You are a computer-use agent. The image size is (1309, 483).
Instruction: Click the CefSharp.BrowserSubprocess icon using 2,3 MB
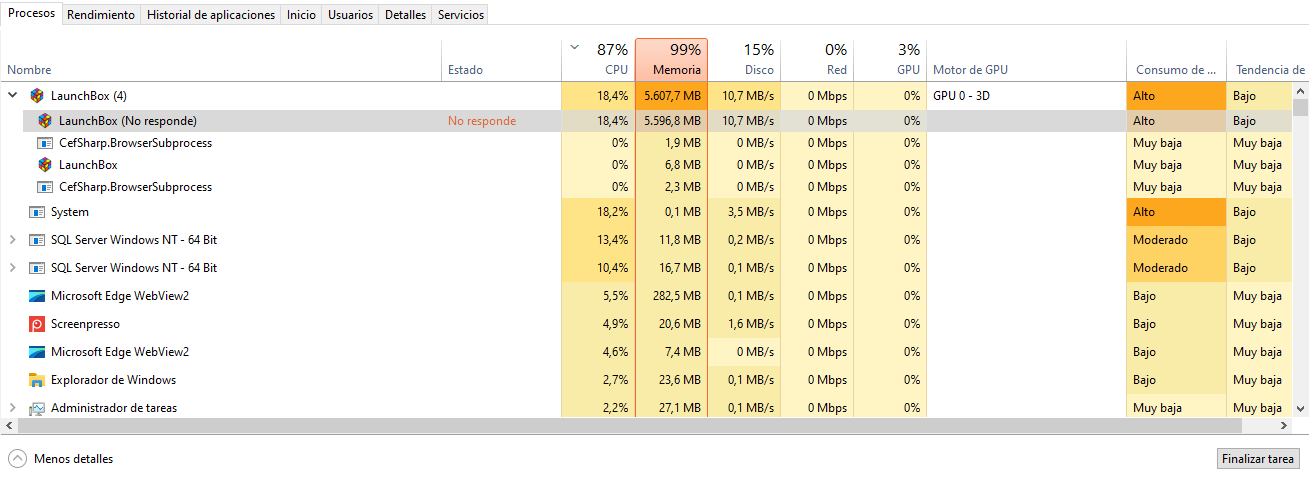tap(44, 187)
